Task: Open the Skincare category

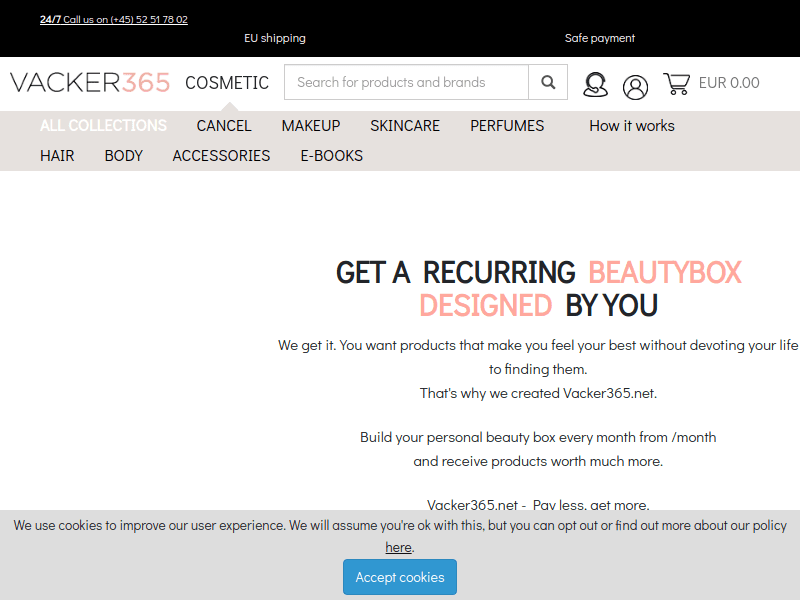Action: 405,126
